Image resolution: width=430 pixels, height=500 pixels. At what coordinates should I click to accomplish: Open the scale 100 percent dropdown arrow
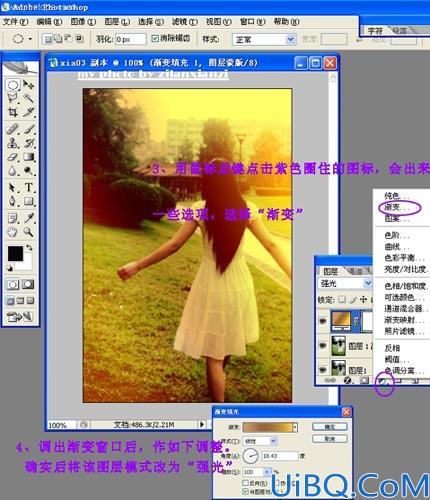pos(267,472)
